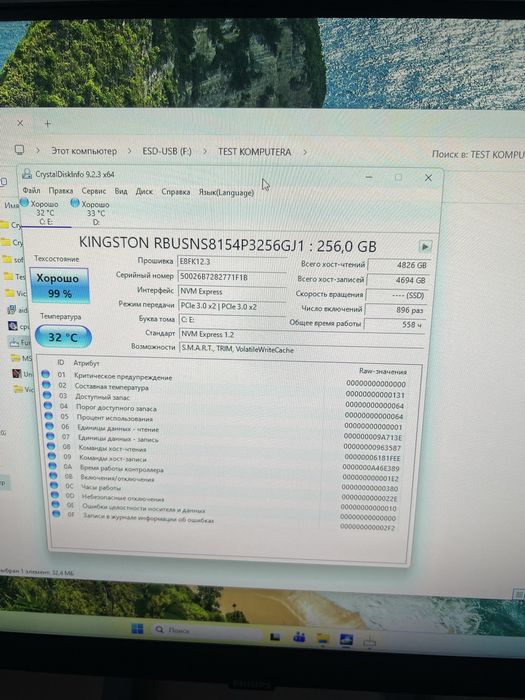Click TEST KOMPUTERA in Explorer breadcrumb
Screen dimensions: 525x700
point(254,152)
